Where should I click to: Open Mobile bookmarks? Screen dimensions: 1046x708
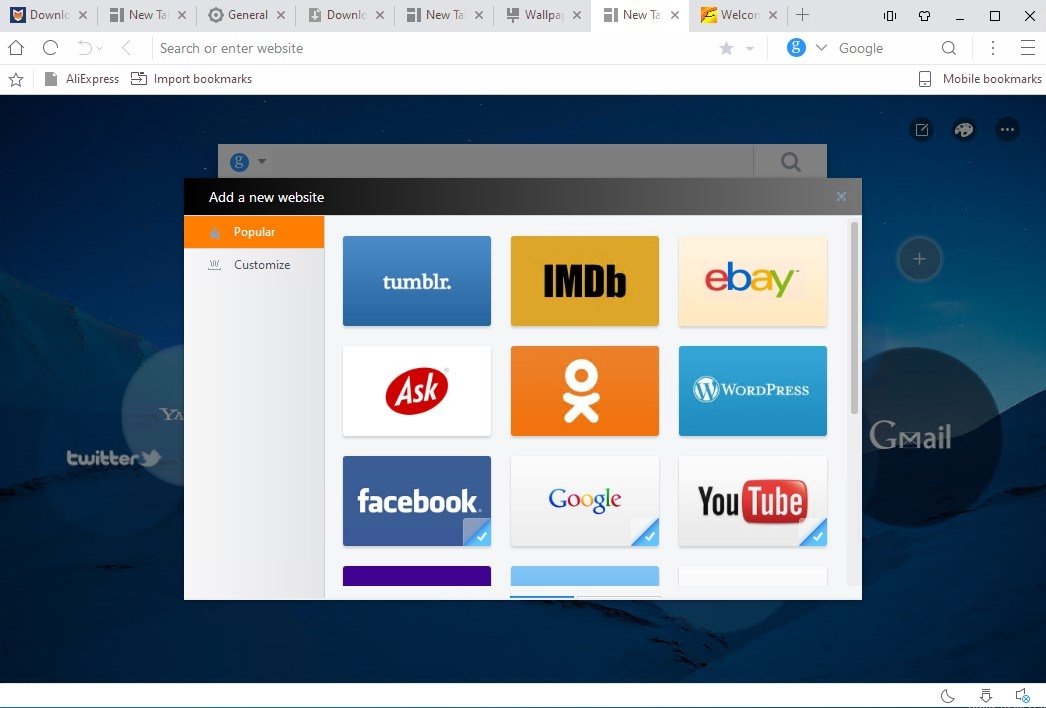point(980,79)
